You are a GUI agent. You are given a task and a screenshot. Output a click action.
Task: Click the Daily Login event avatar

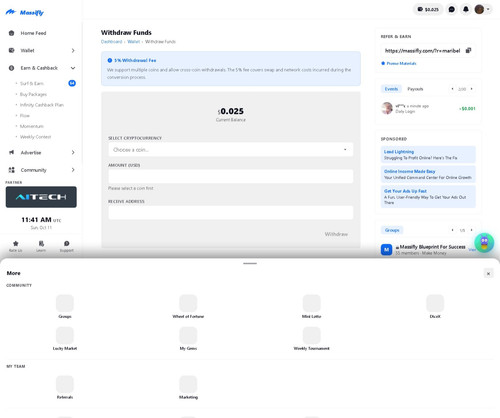[387, 108]
